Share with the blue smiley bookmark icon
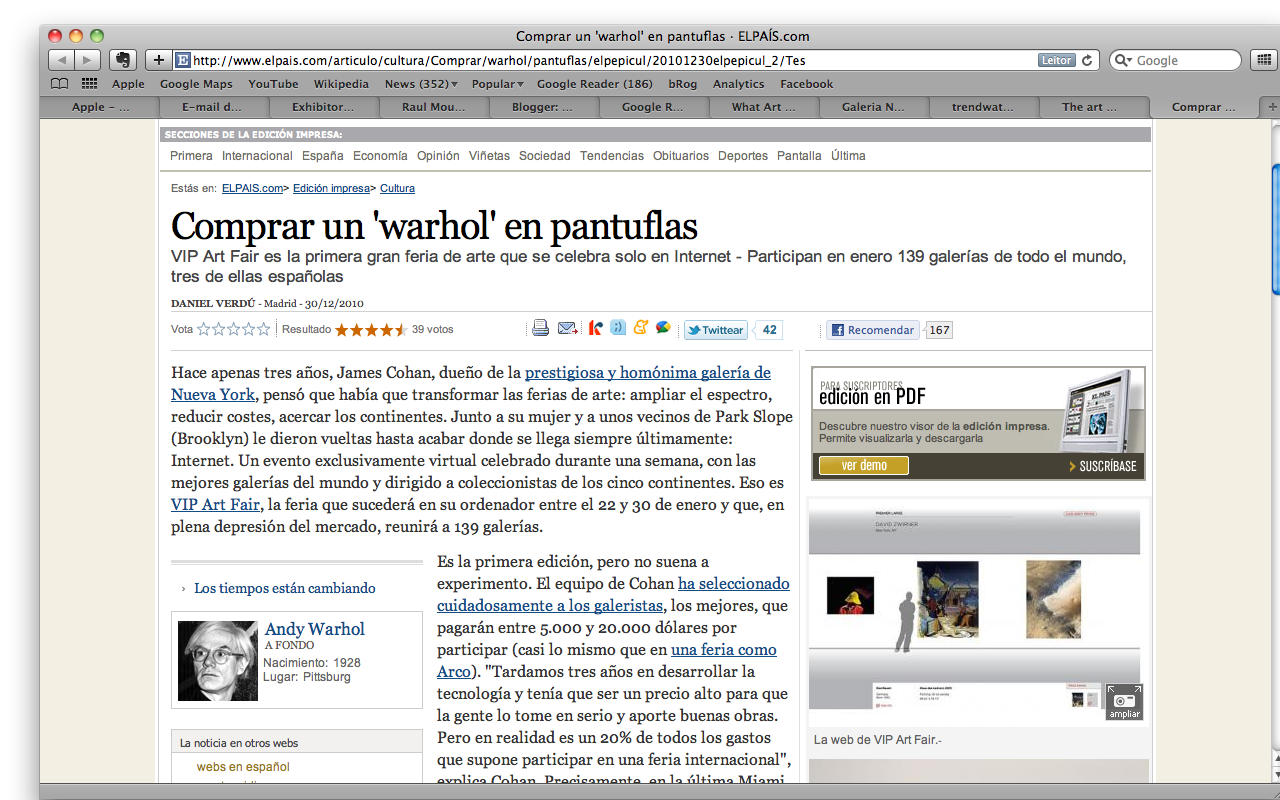Screen dimensions: 1280x800 pos(618,328)
